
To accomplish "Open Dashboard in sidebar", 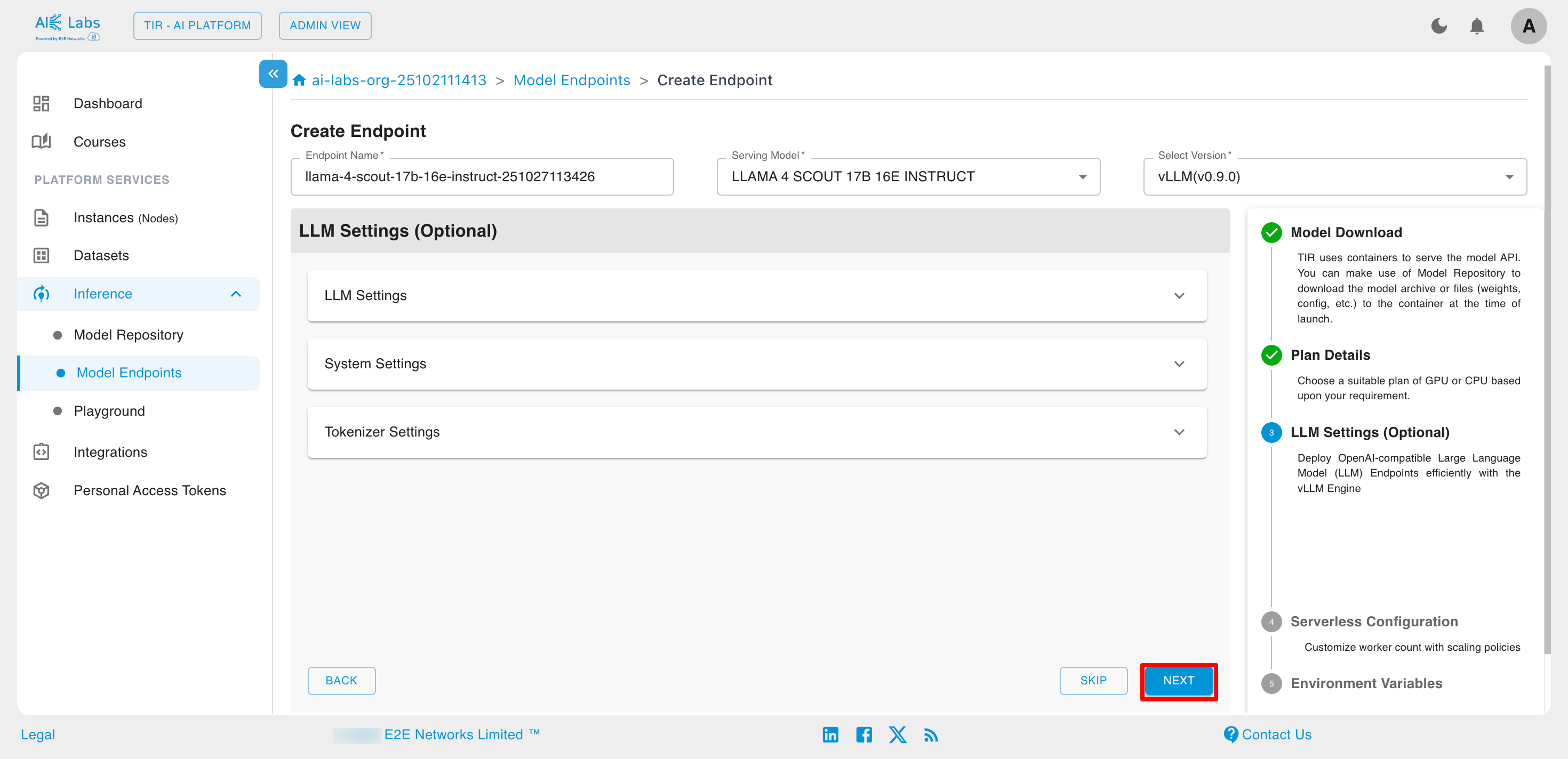I will [x=140, y=103].
